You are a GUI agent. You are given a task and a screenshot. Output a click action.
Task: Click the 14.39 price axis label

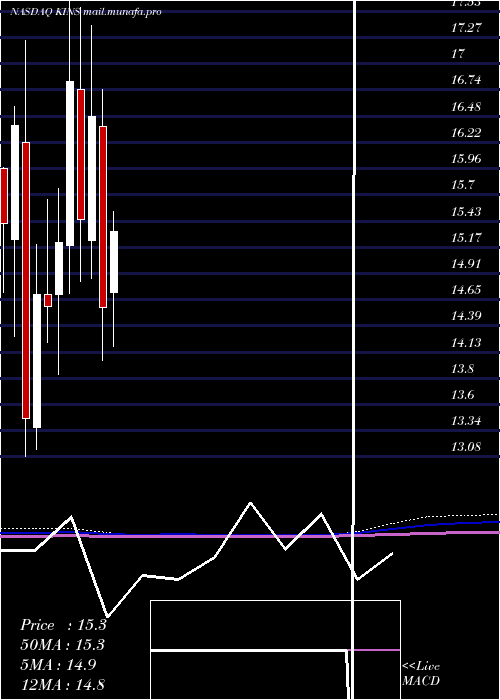[466, 316]
